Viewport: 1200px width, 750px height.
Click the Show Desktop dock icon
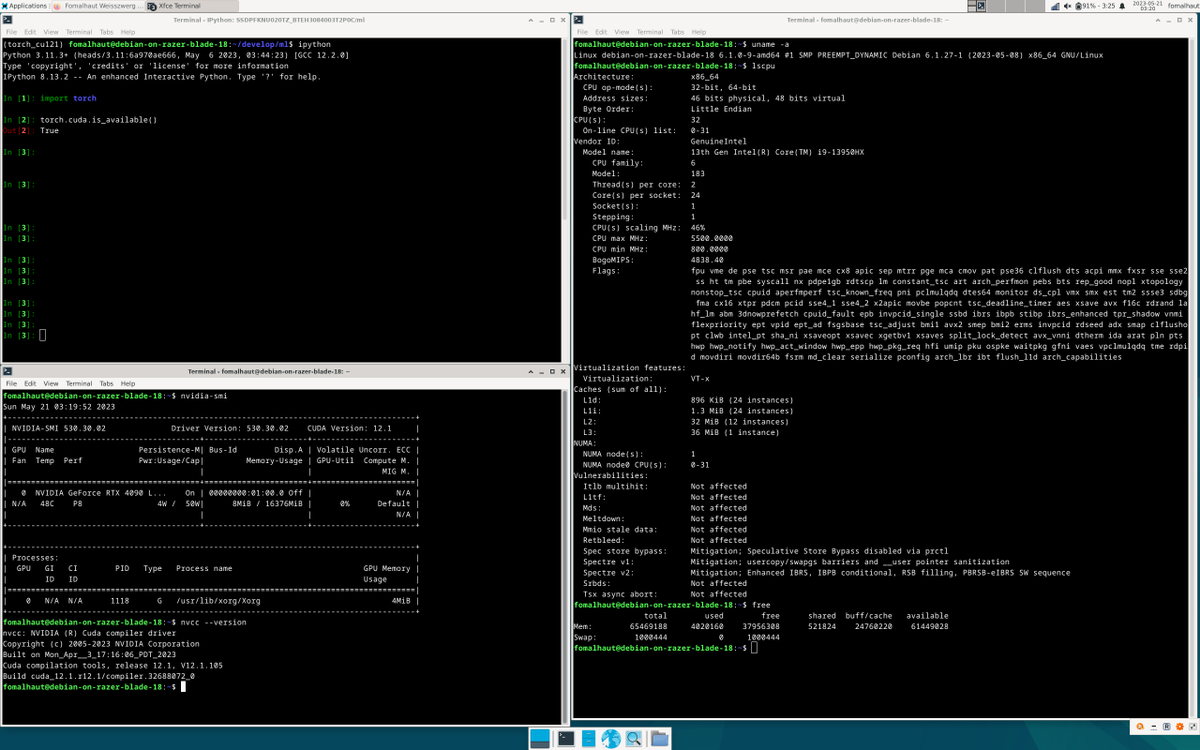540,739
